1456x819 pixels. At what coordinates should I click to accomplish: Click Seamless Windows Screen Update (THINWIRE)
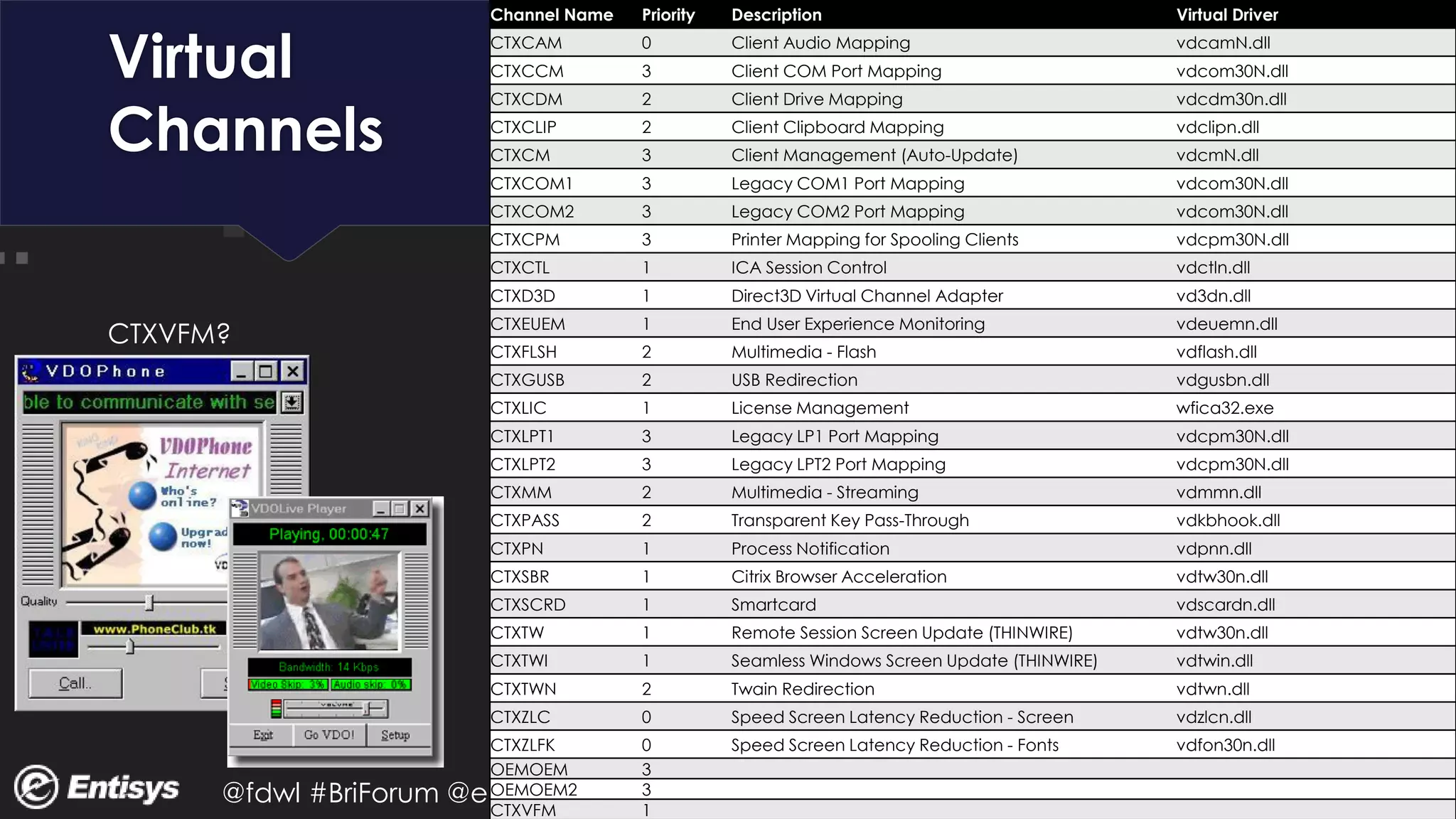coord(914,661)
